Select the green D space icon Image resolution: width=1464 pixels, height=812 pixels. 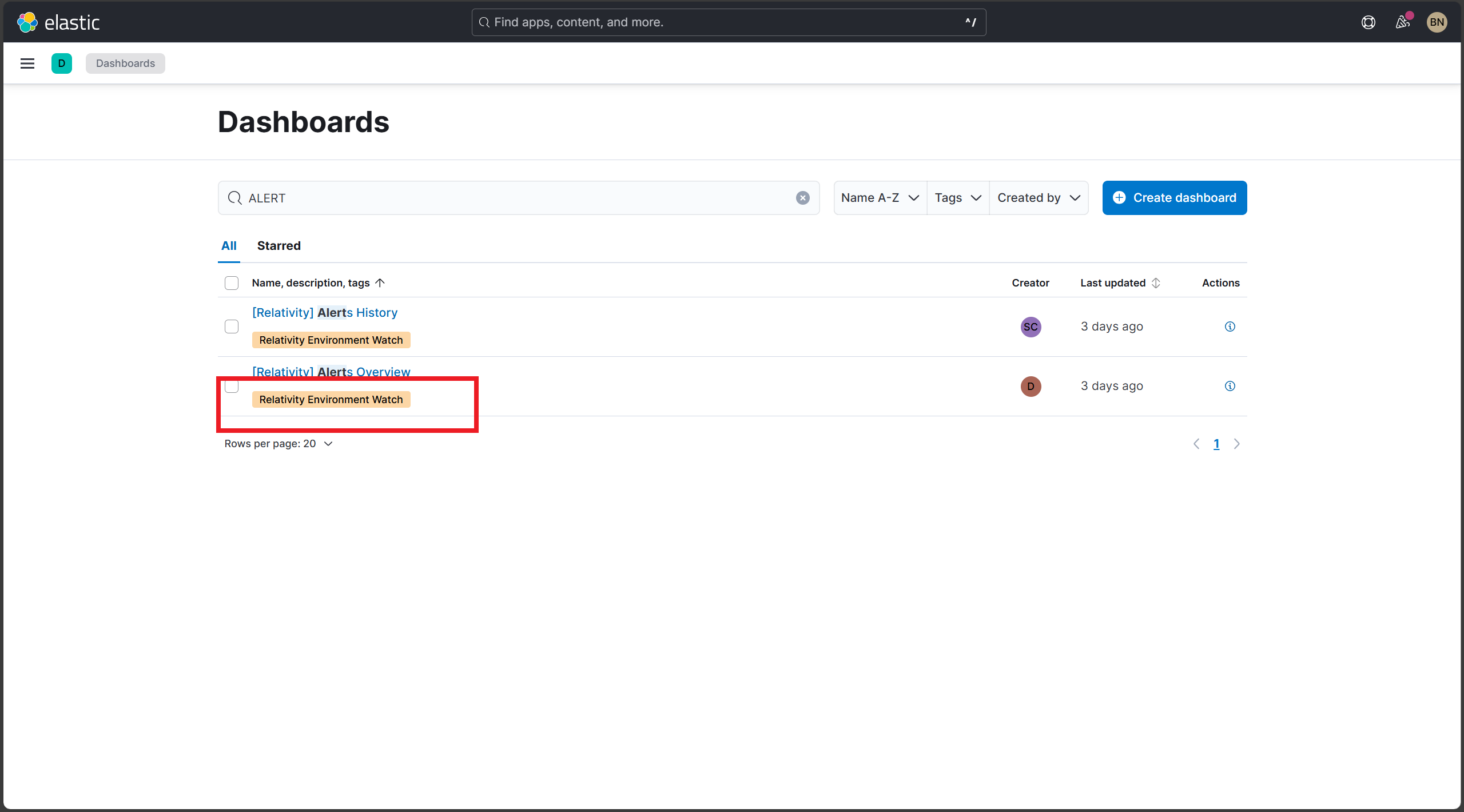pyautogui.click(x=61, y=63)
